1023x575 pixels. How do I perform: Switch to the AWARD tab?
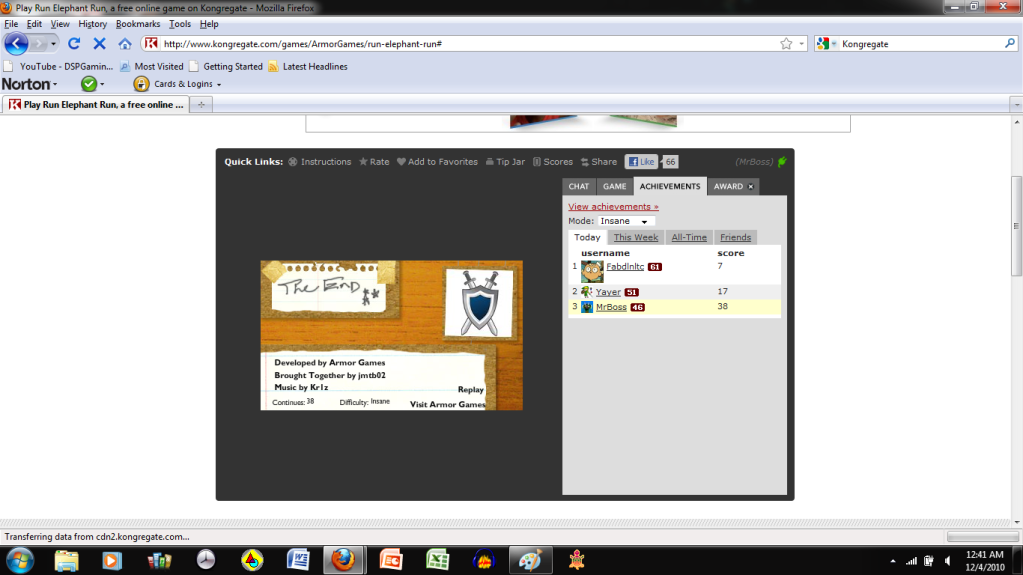pos(728,187)
